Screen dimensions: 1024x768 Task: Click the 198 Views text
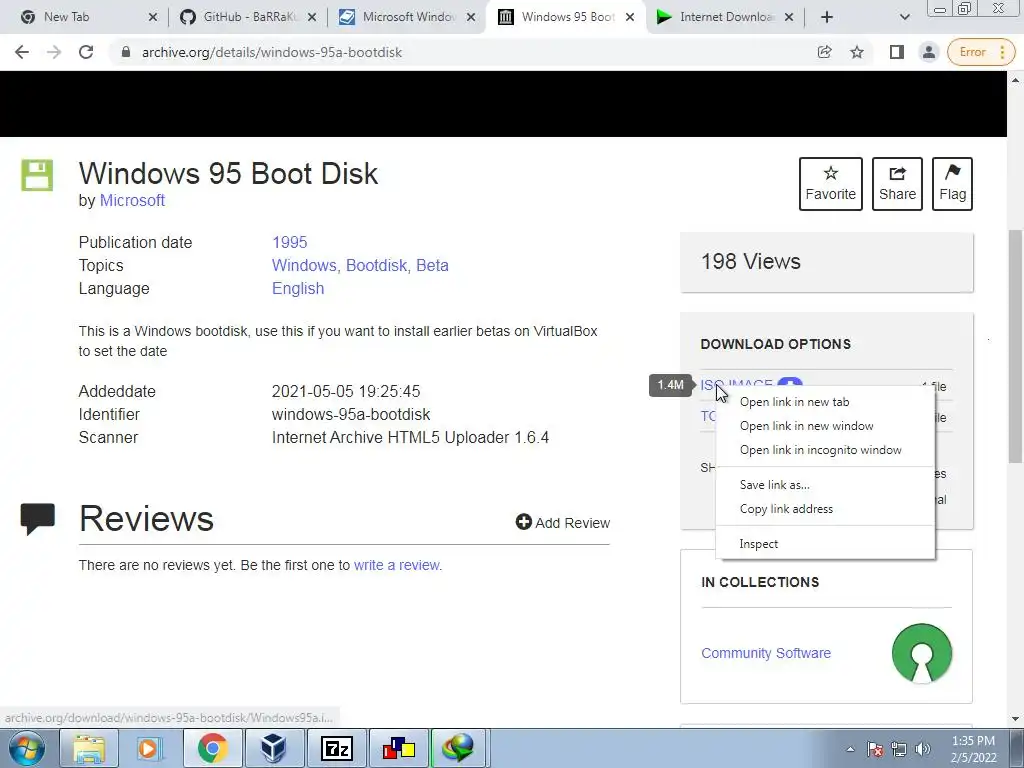point(750,262)
